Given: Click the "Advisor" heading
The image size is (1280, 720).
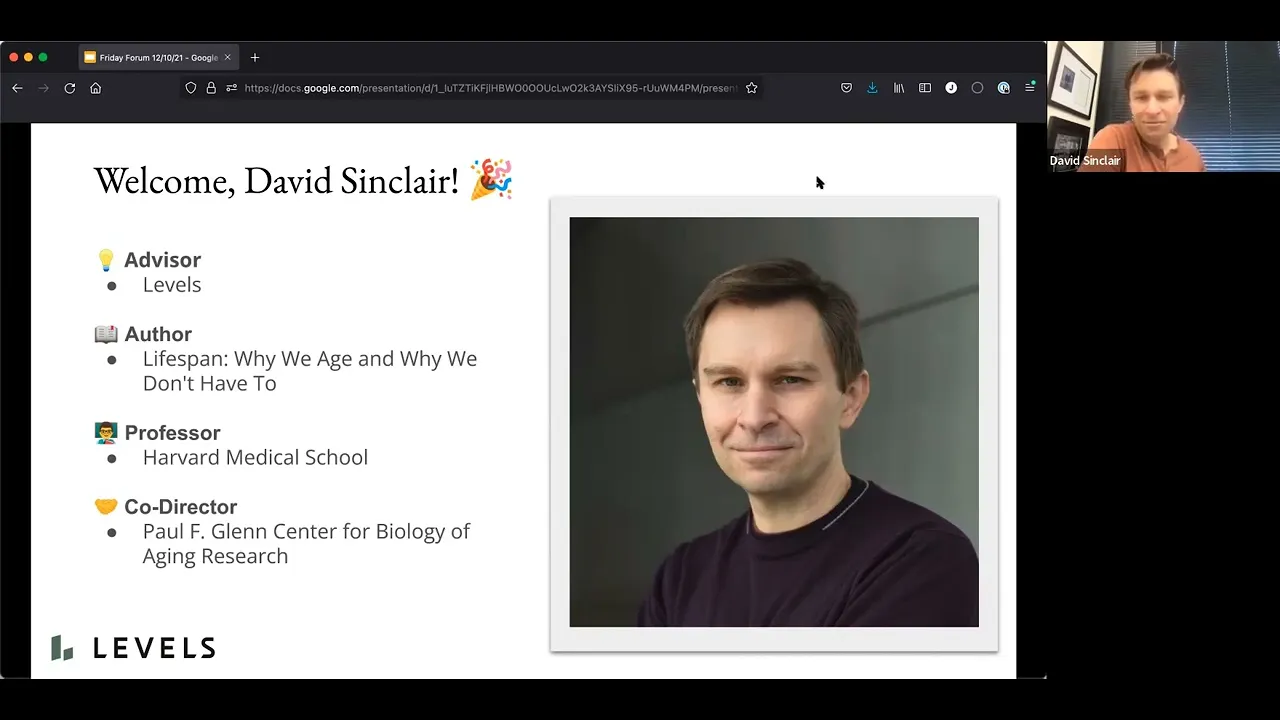Looking at the screenshot, I should 162,260.
